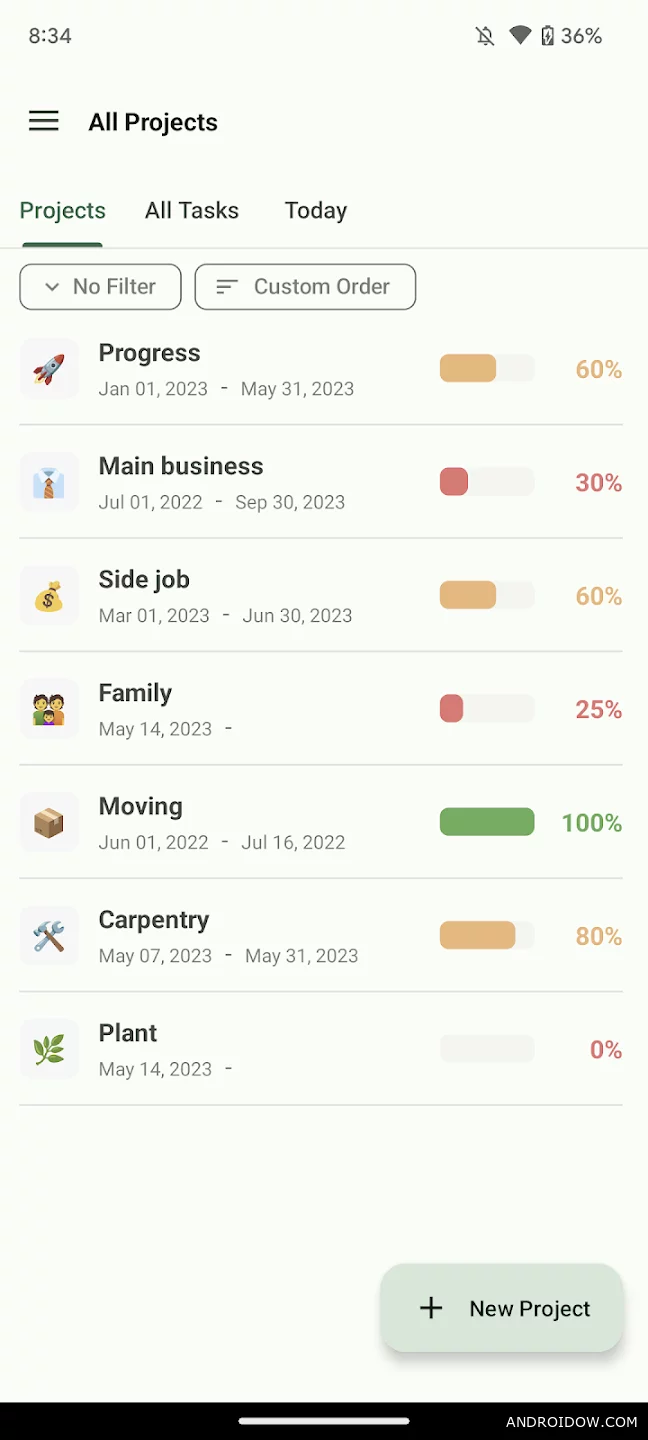Open the Plant project 0% percentage label
Viewport: 648px width, 1440px height.
pyautogui.click(x=605, y=1049)
